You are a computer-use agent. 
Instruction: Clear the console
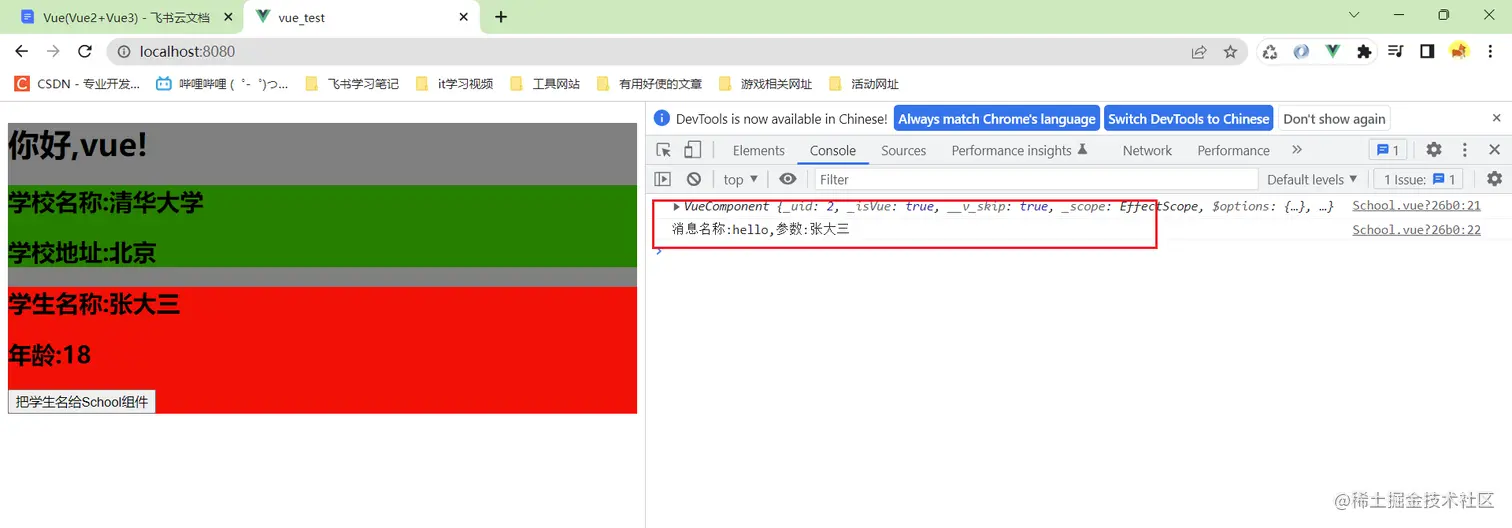(694, 179)
